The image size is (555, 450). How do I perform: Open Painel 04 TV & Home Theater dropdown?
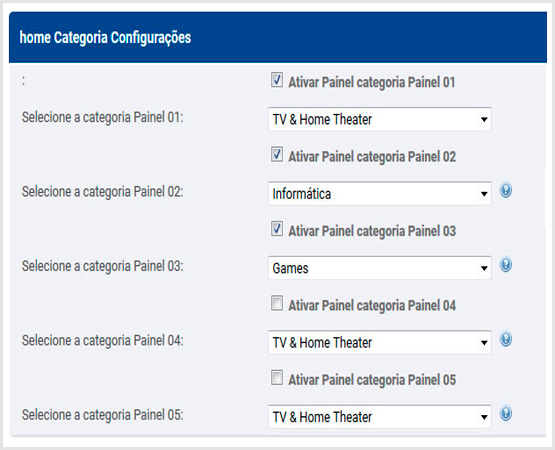[379, 342]
